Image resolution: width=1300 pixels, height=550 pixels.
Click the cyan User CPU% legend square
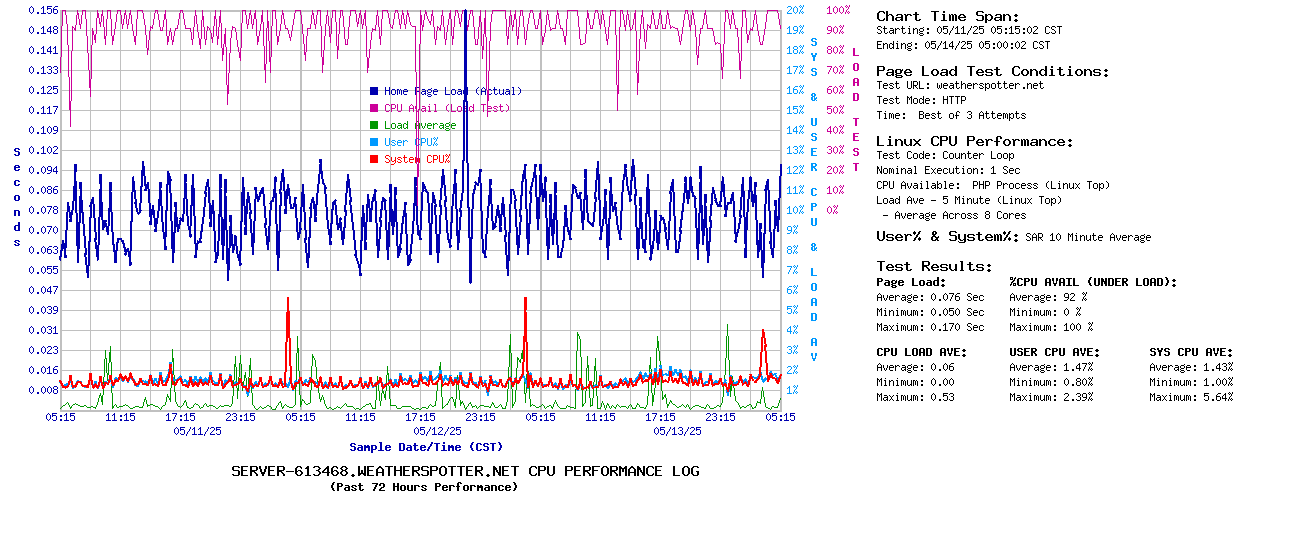pos(374,142)
